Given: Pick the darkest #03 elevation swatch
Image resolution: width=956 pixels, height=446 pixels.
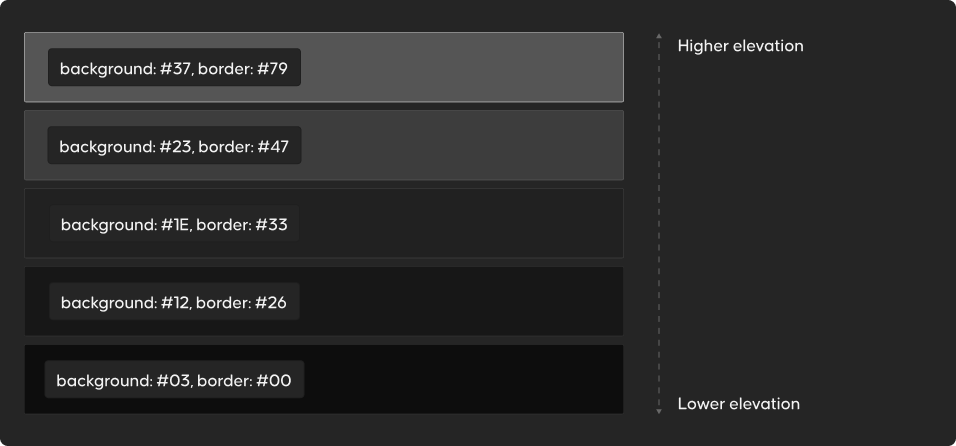Looking at the screenshot, I should click(x=324, y=379).
